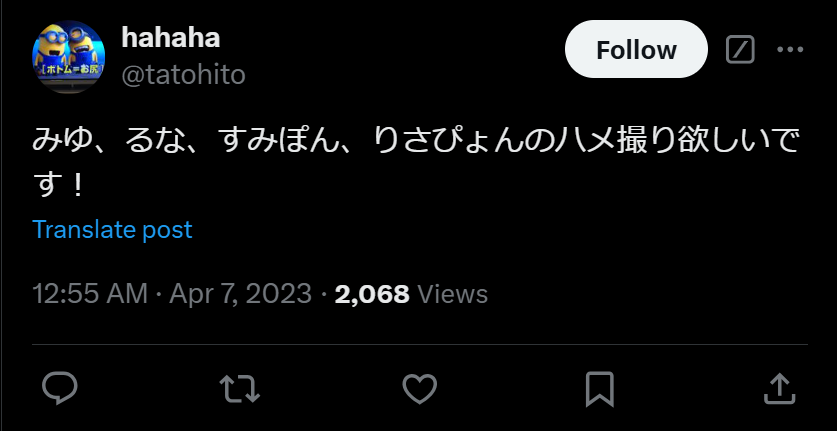Screen dimensions: 837x431
Task: Open the share menu arrow icon
Action: click(x=777, y=387)
